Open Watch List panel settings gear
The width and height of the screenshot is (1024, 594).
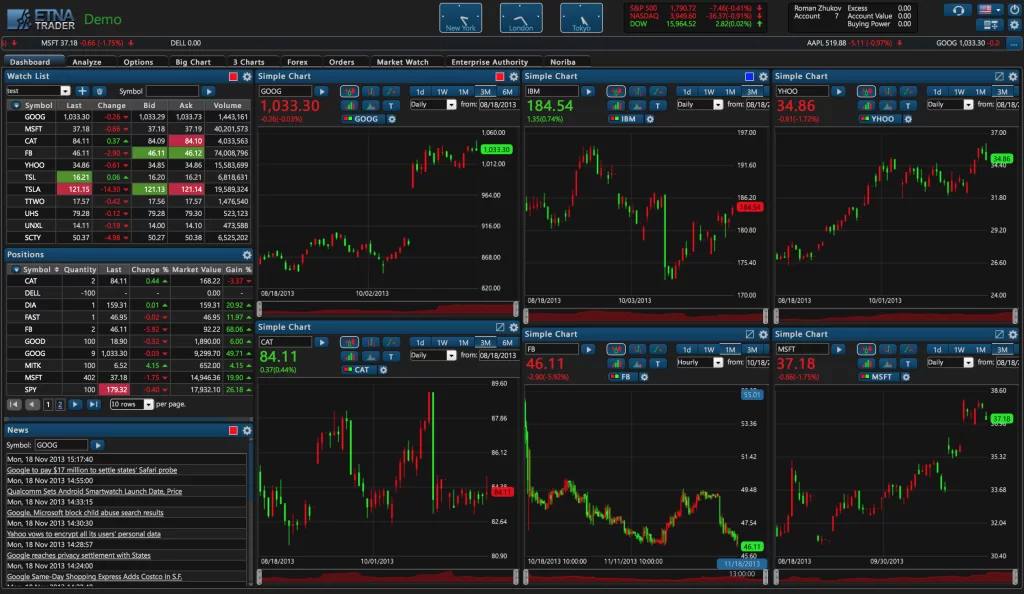tap(247, 76)
